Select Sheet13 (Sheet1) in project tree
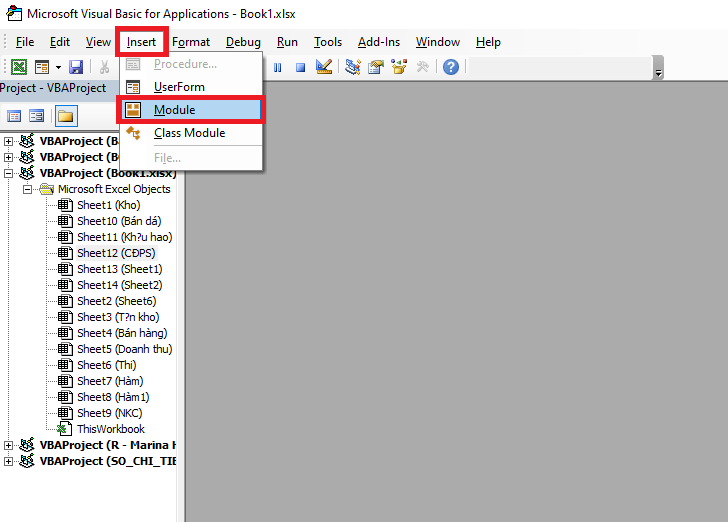This screenshot has height=522, width=728. (x=120, y=269)
